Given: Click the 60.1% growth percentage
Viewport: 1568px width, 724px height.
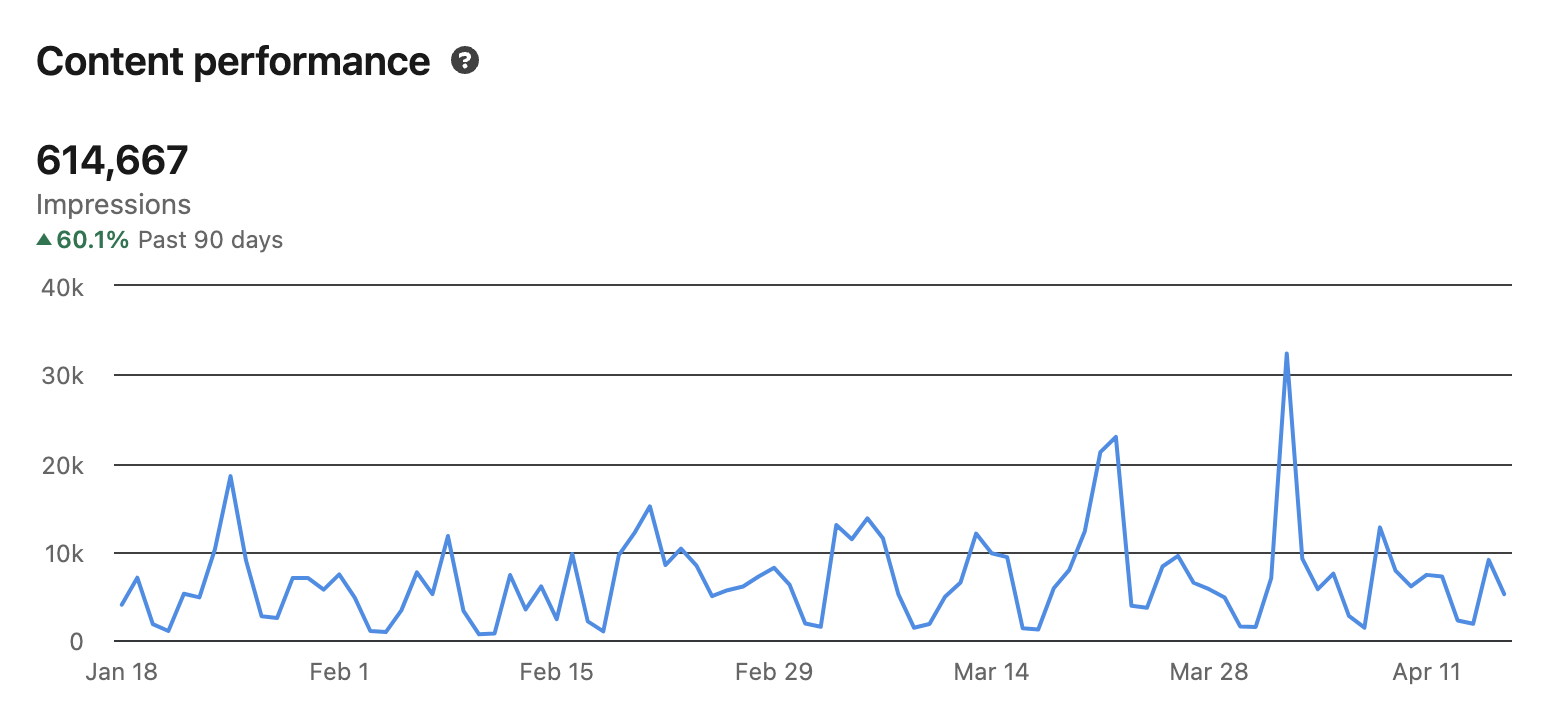Looking at the screenshot, I should click(92, 240).
